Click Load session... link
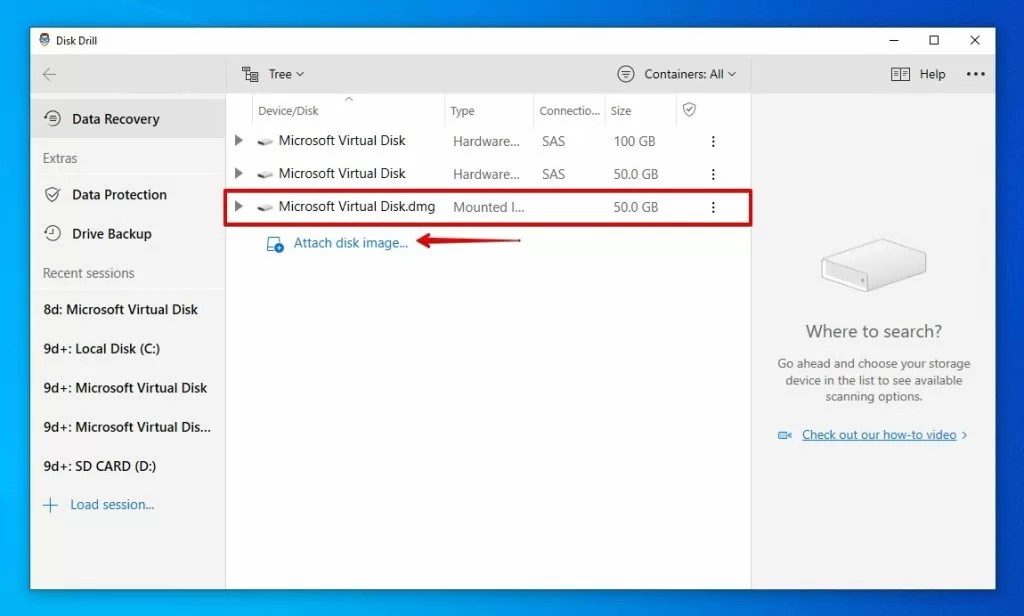The image size is (1024, 616). pyautogui.click(x=112, y=505)
